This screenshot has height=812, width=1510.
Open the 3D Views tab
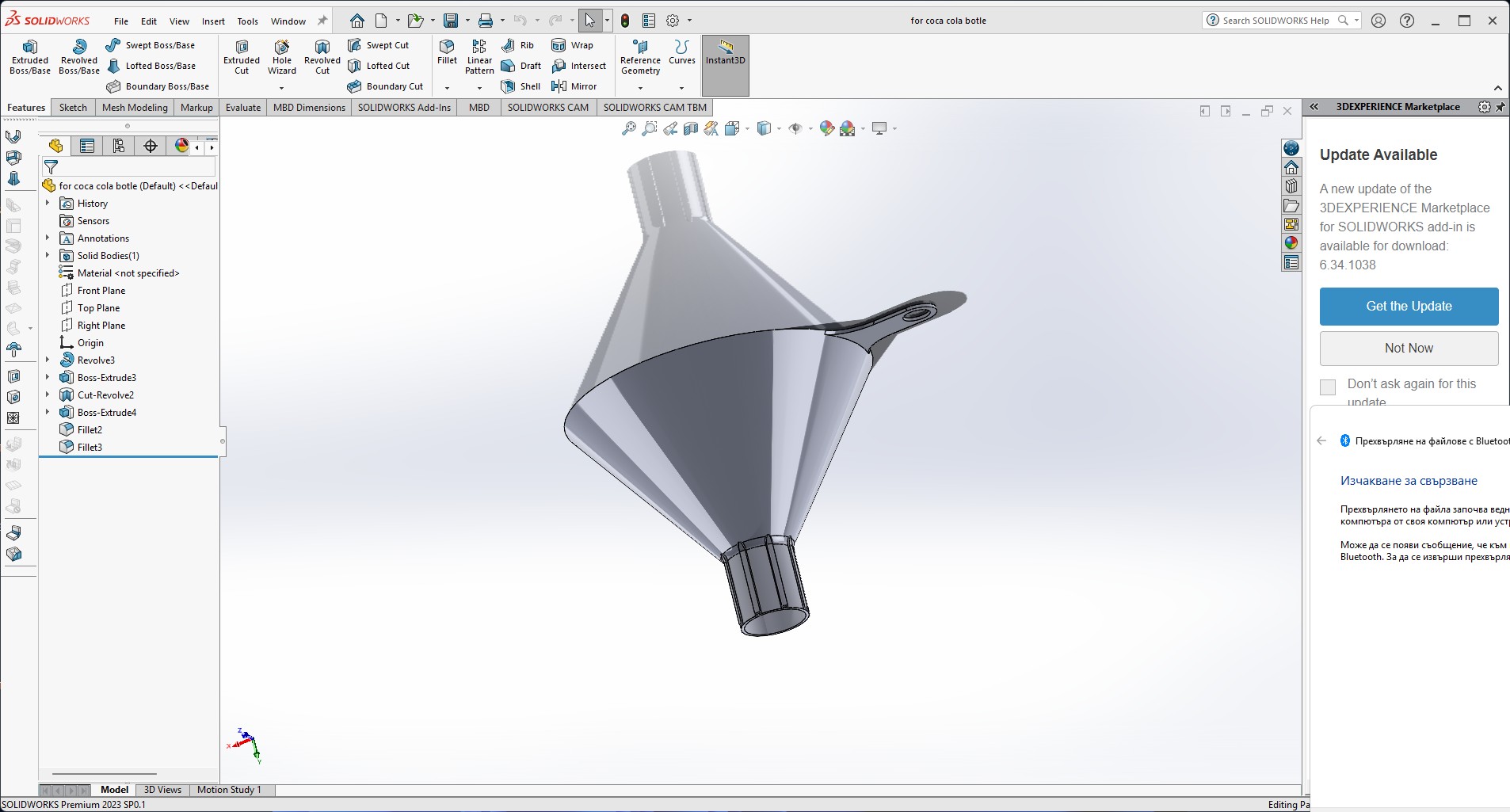click(x=162, y=790)
